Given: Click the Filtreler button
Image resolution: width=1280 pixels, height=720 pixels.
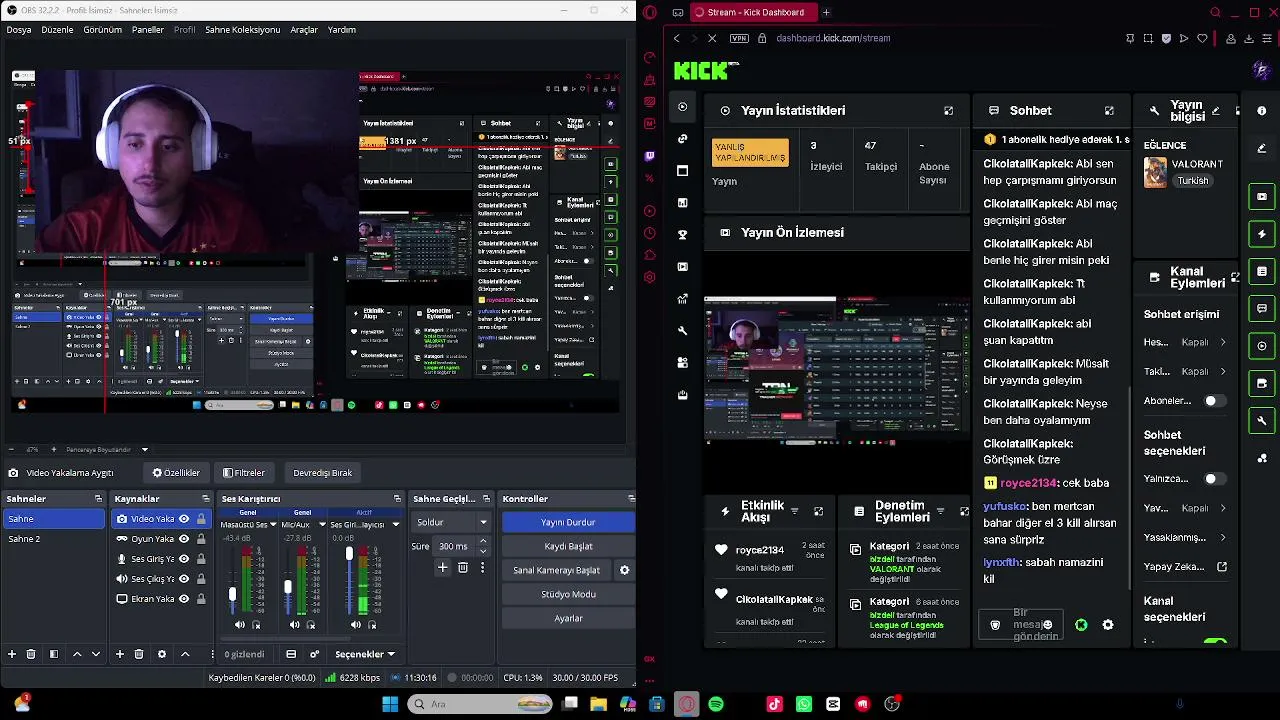Looking at the screenshot, I should click(x=244, y=473).
